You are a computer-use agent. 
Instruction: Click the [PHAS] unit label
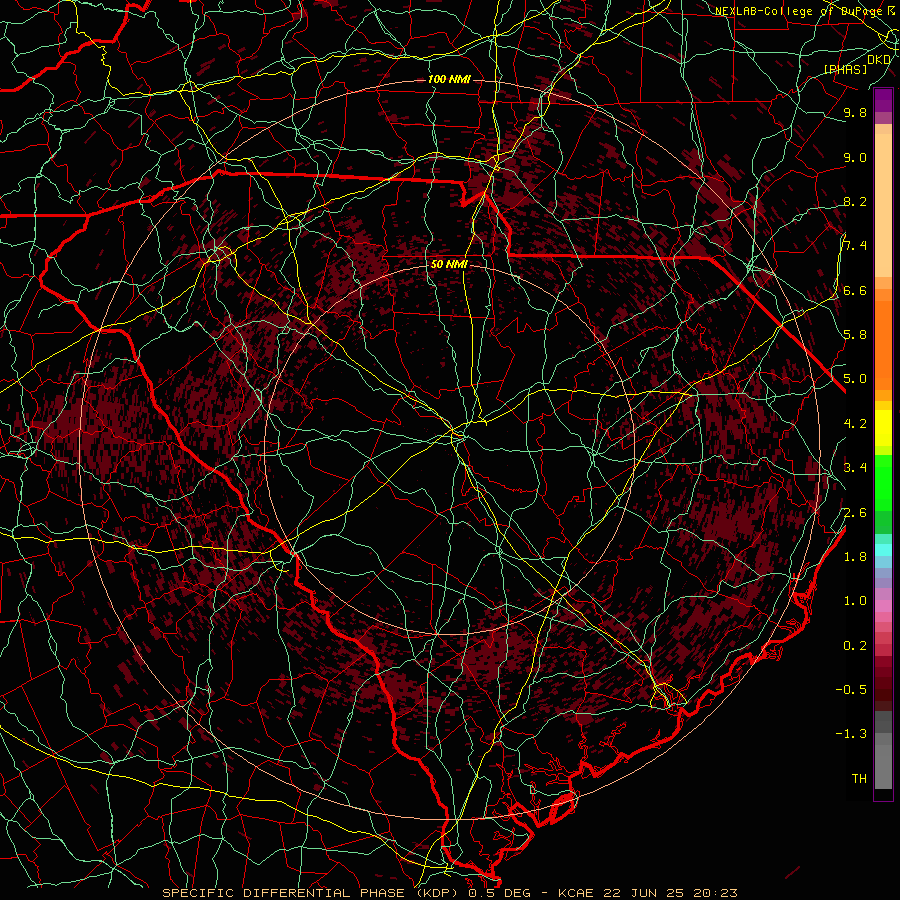pyautogui.click(x=845, y=69)
